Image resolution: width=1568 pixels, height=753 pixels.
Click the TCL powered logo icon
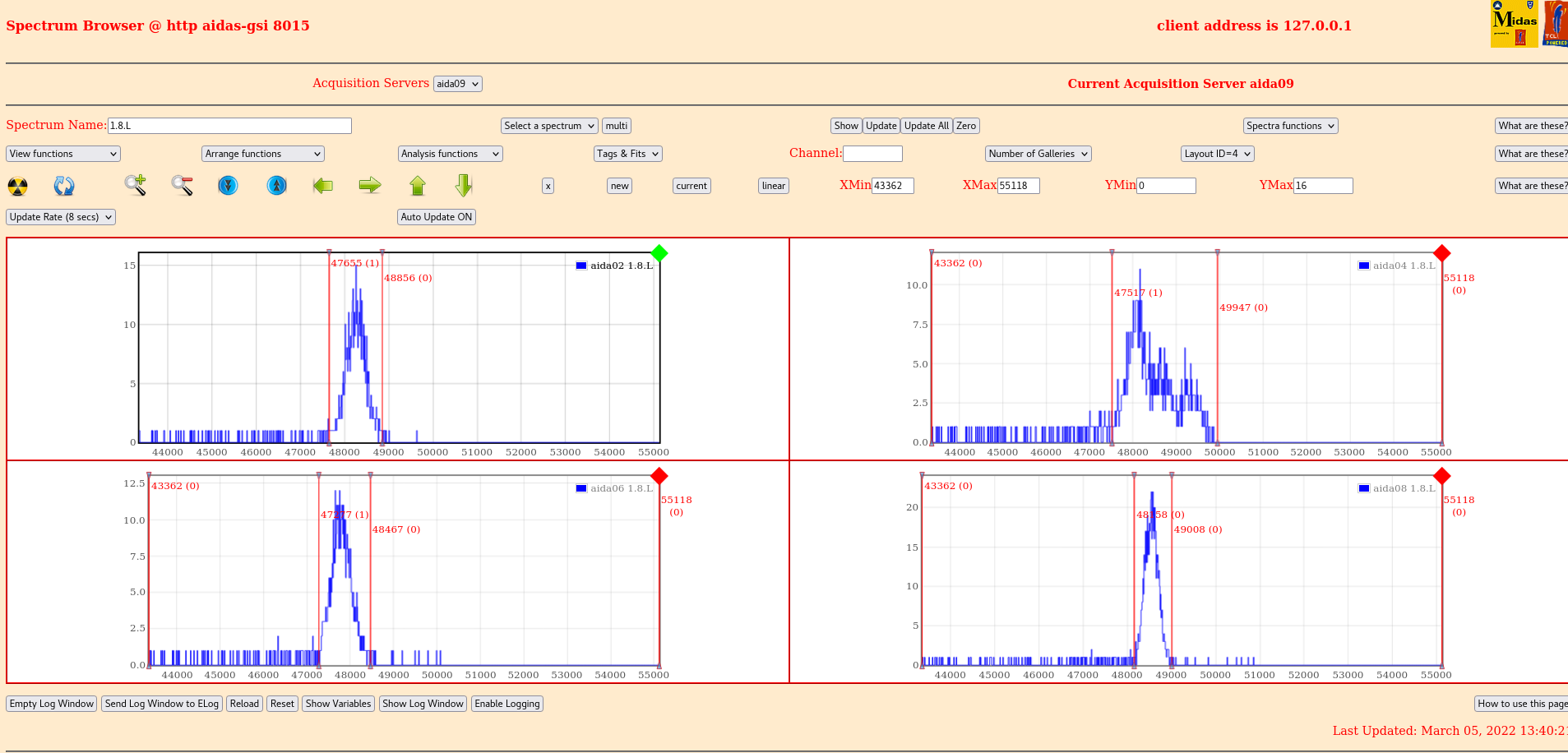pyautogui.click(x=1556, y=24)
